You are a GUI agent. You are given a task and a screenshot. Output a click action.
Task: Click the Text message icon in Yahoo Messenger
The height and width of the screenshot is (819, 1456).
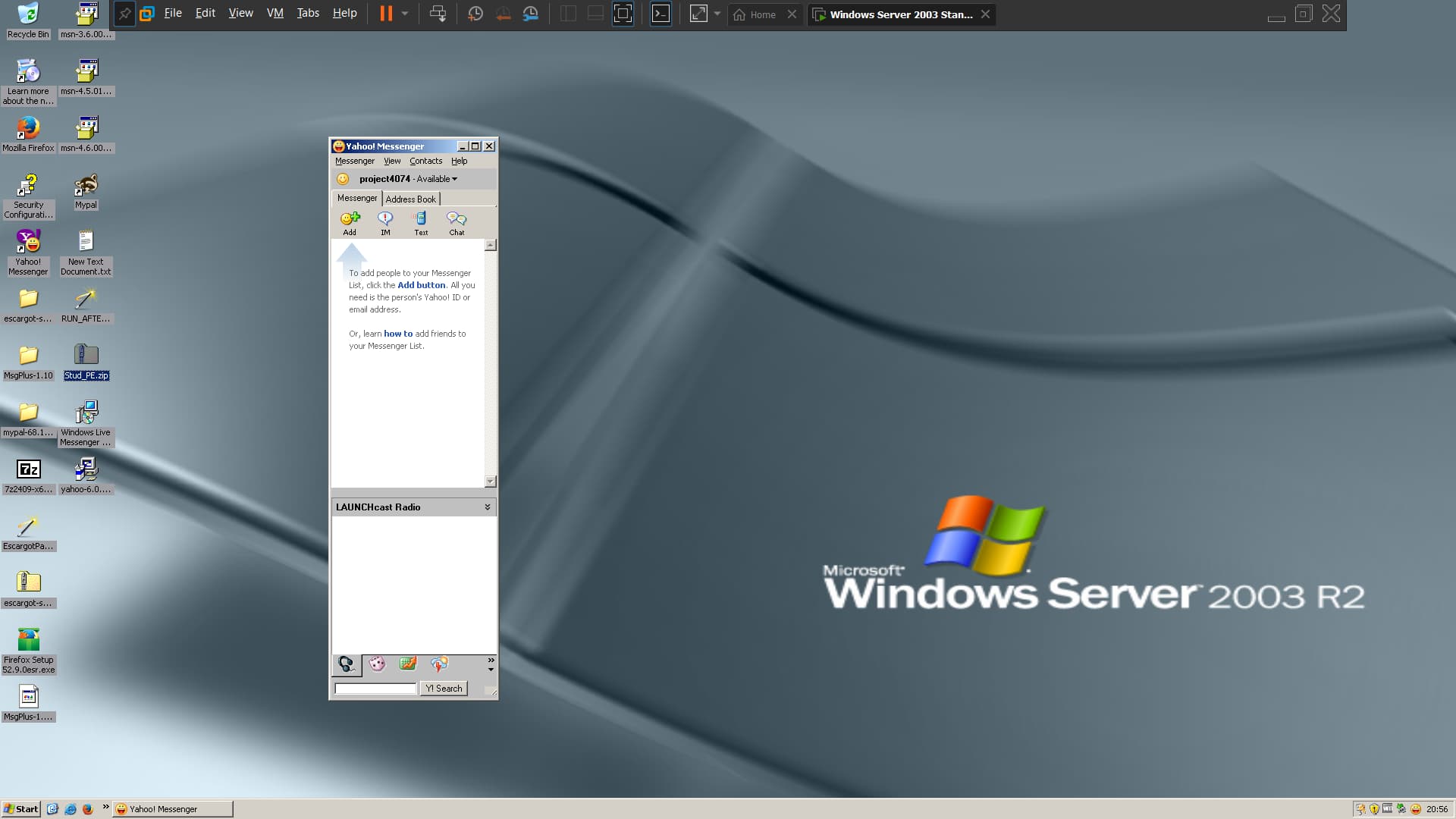tap(420, 218)
